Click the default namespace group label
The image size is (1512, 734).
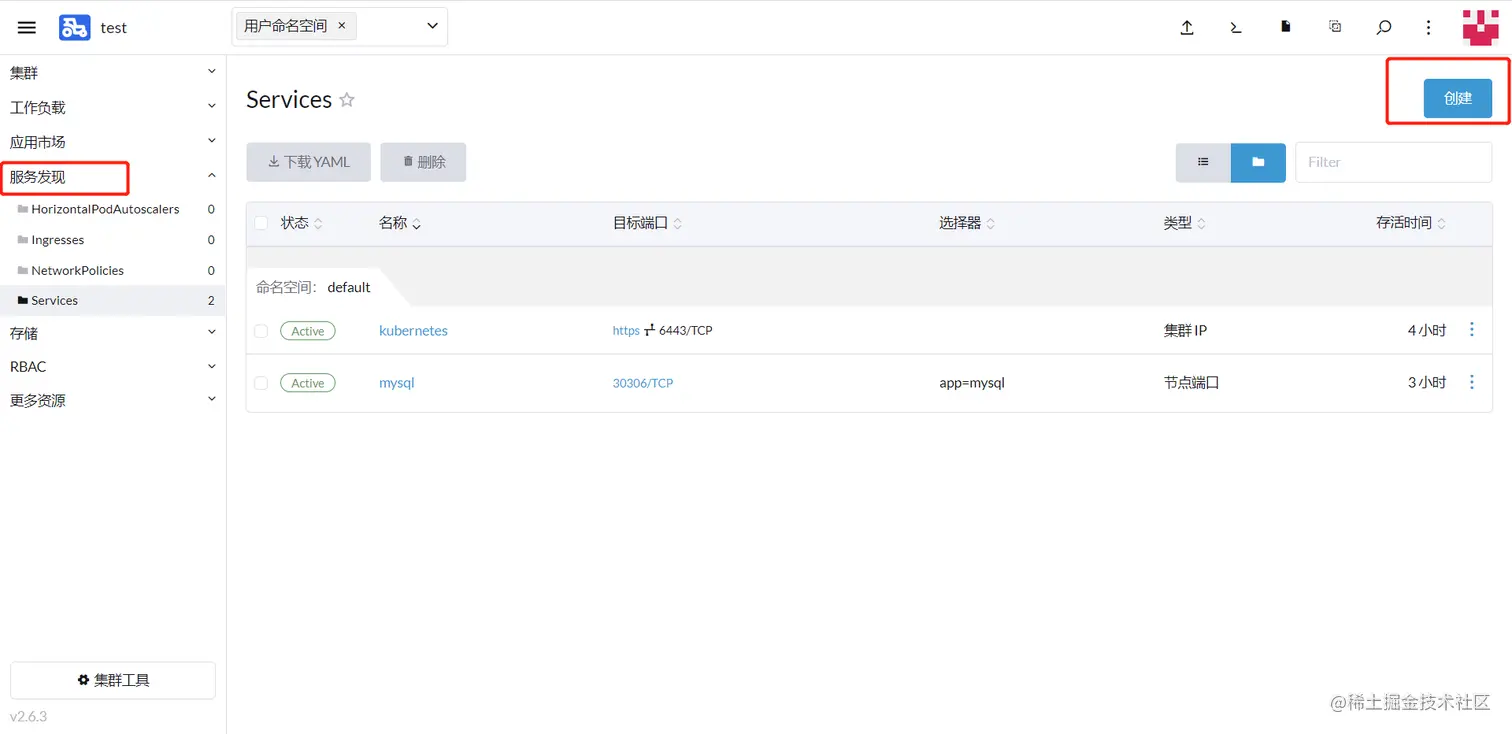(x=349, y=287)
